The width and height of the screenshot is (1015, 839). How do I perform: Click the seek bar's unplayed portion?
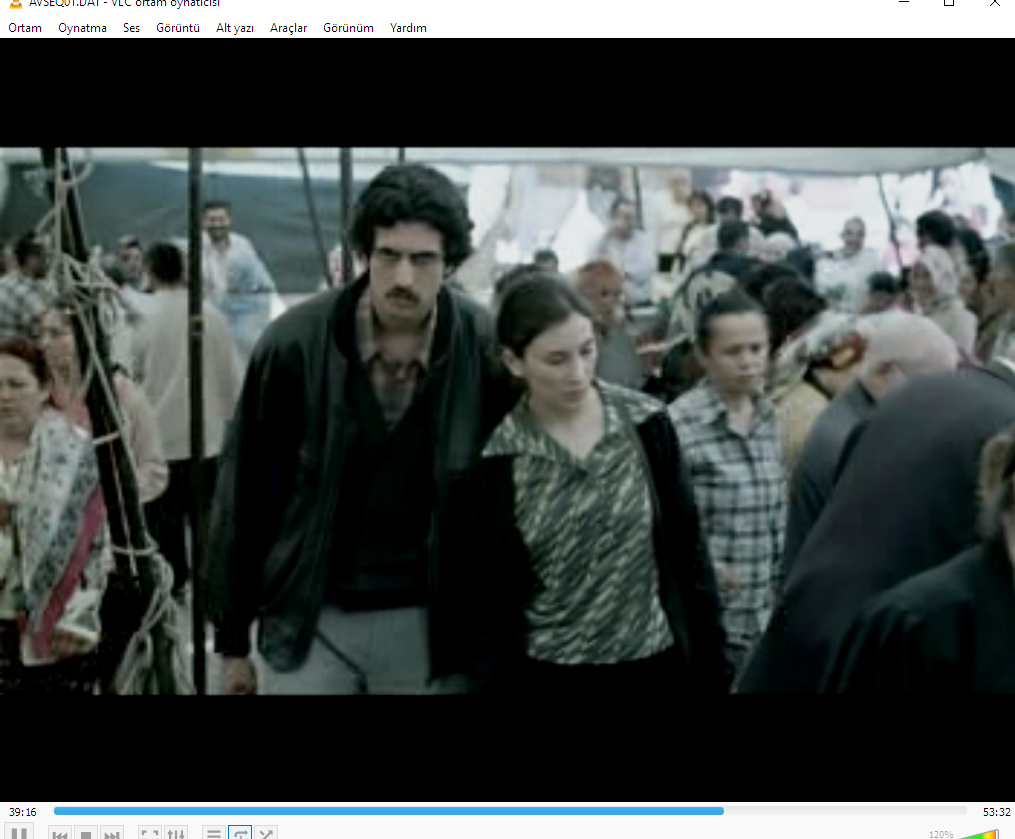click(845, 811)
